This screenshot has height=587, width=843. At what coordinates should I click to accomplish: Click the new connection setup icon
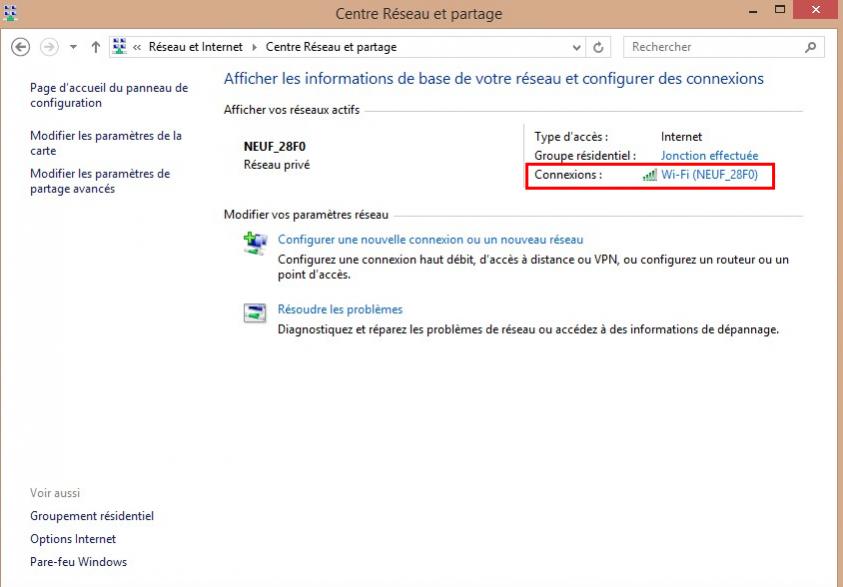[x=256, y=243]
